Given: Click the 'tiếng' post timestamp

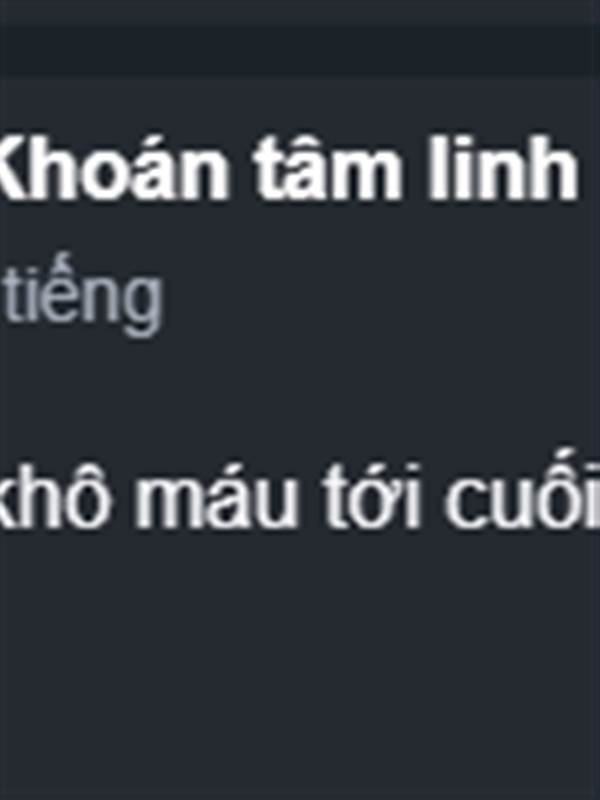Looking at the screenshot, I should [81, 298].
